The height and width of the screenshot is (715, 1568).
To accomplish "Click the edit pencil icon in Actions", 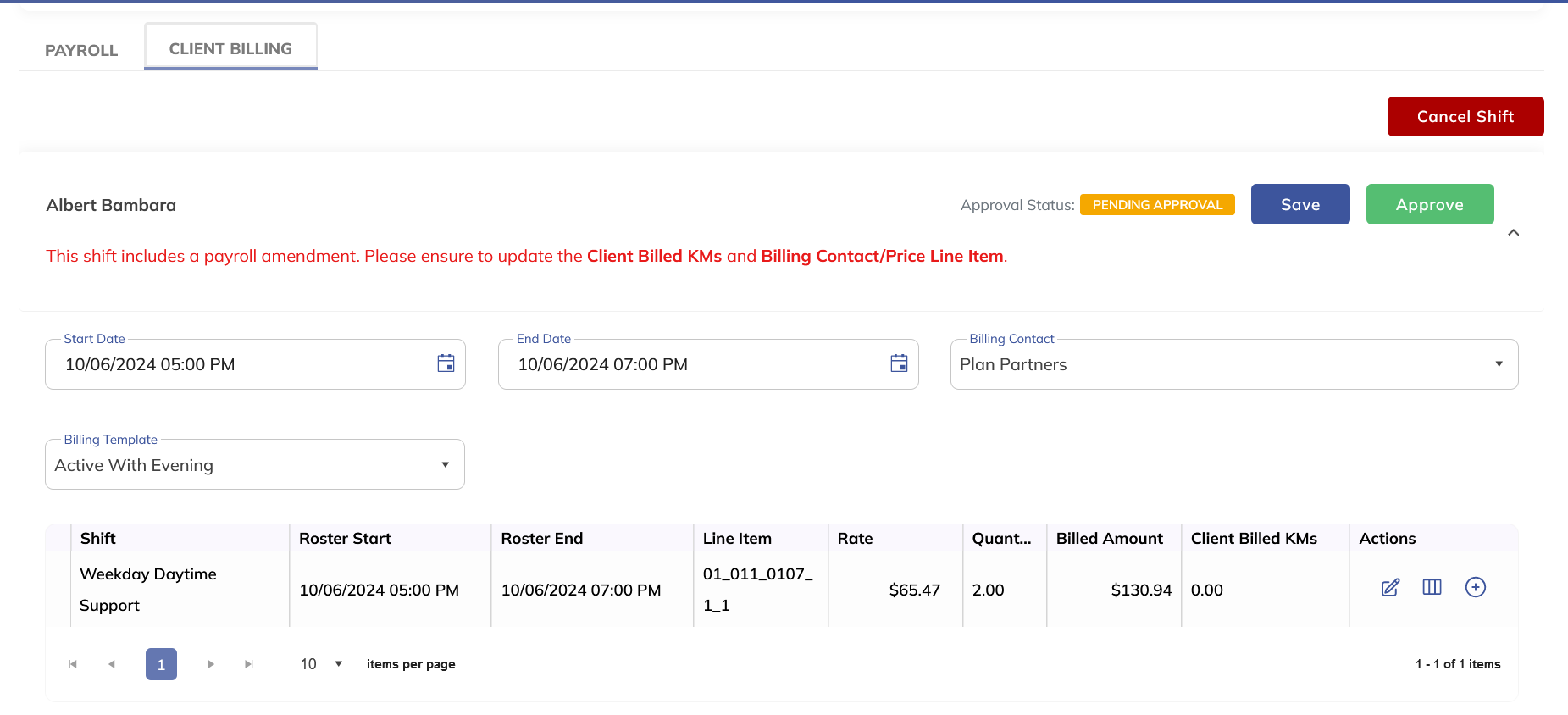I will click(1390, 588).
